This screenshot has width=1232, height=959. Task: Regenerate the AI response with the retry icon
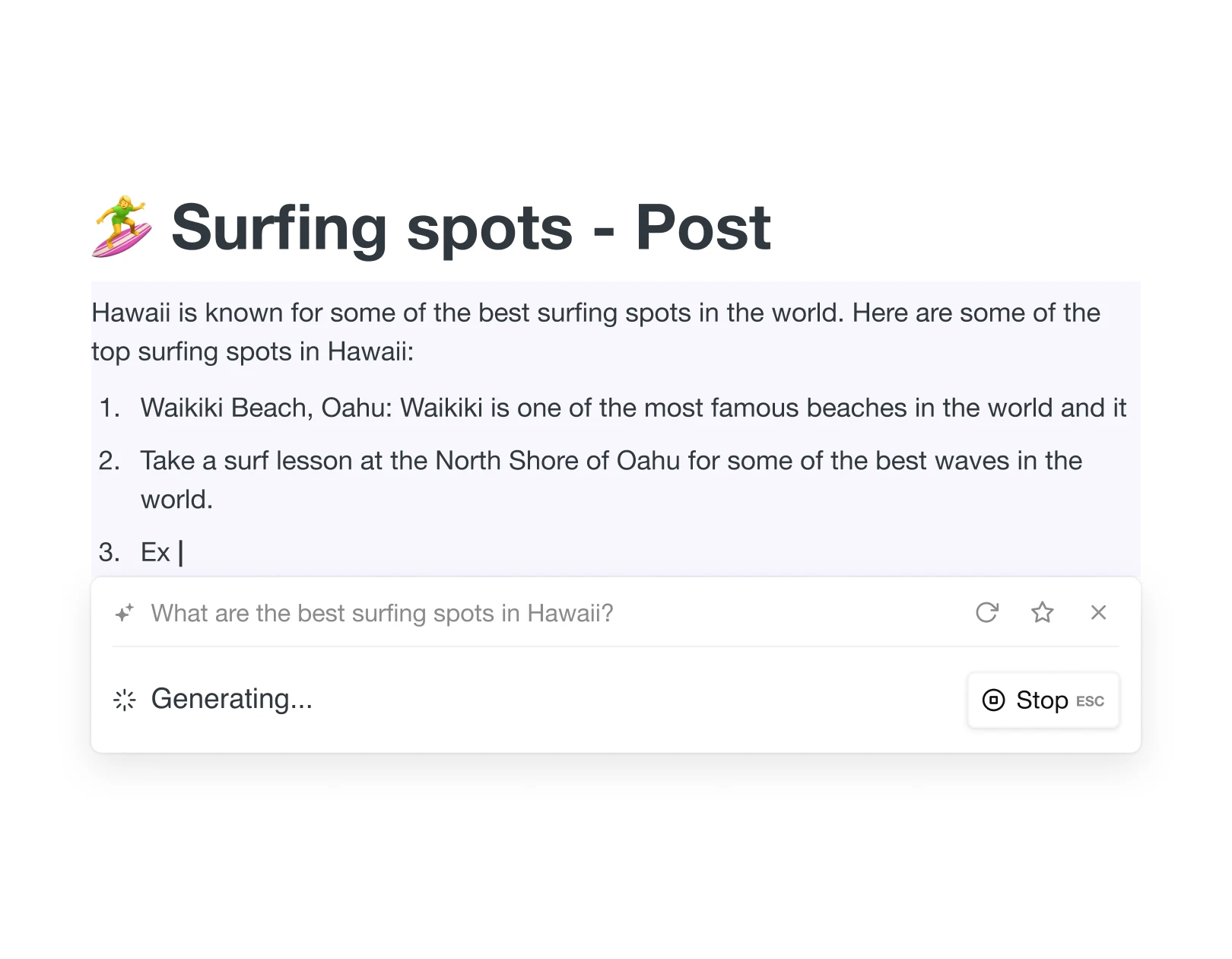986,612
